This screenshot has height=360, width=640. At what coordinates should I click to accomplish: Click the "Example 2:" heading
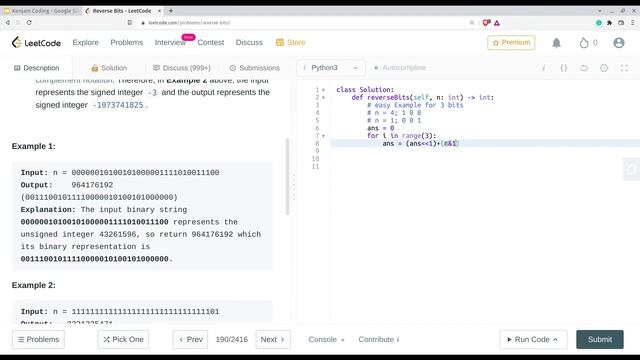click(33, 285)
